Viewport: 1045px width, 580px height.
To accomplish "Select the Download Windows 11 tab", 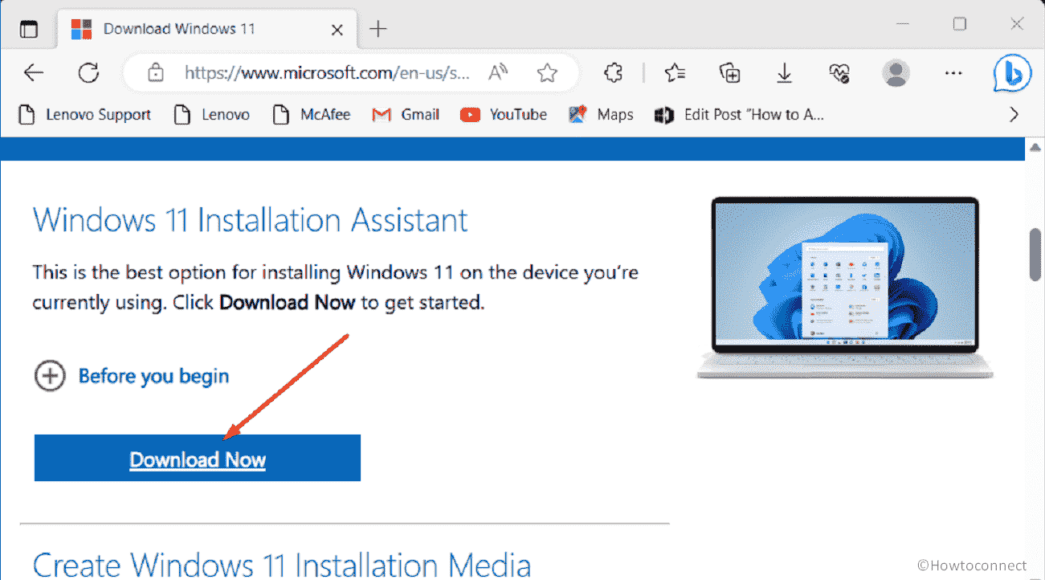I will (x=207, y=29).
